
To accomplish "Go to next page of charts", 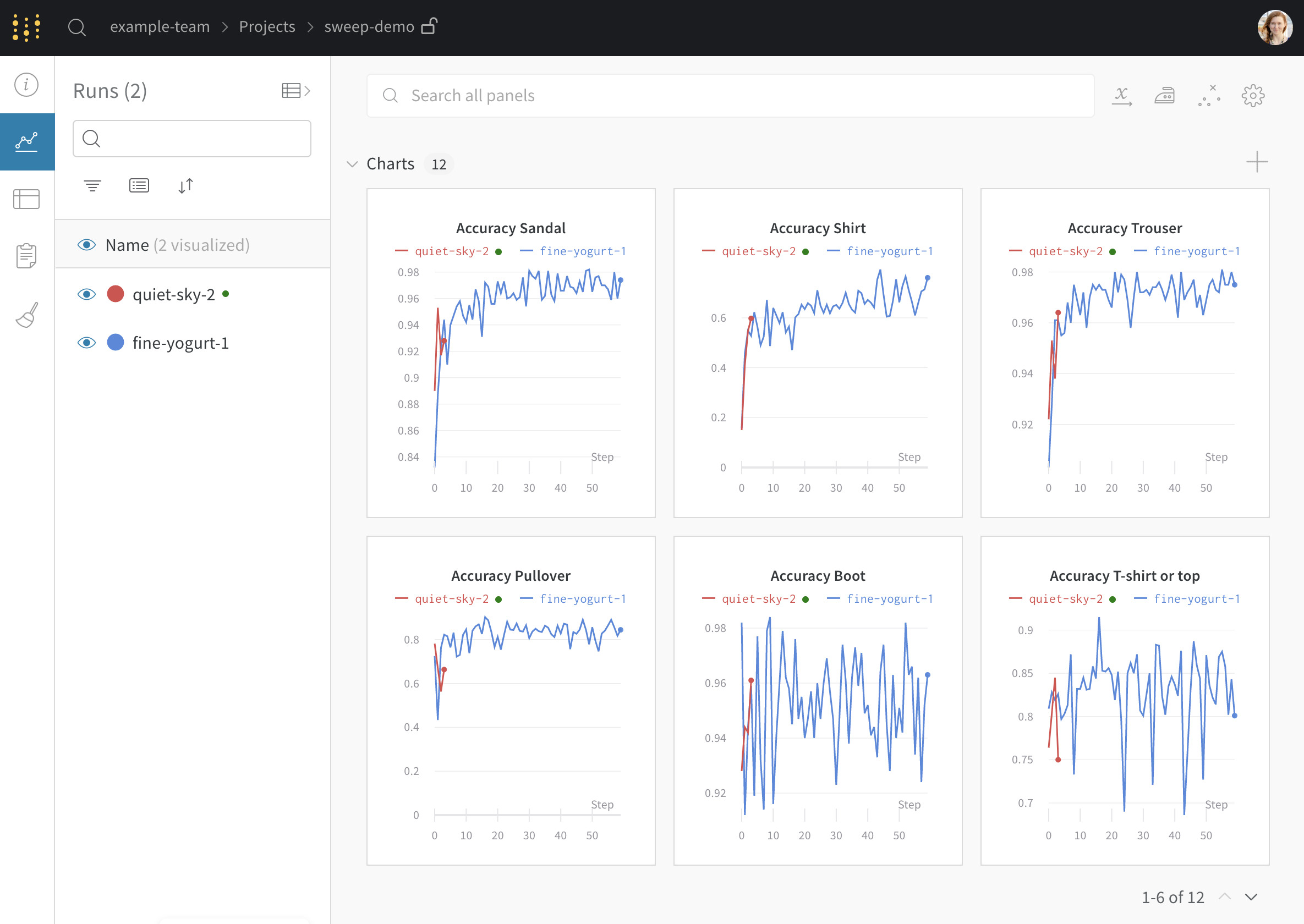I will click(1251, 897).
